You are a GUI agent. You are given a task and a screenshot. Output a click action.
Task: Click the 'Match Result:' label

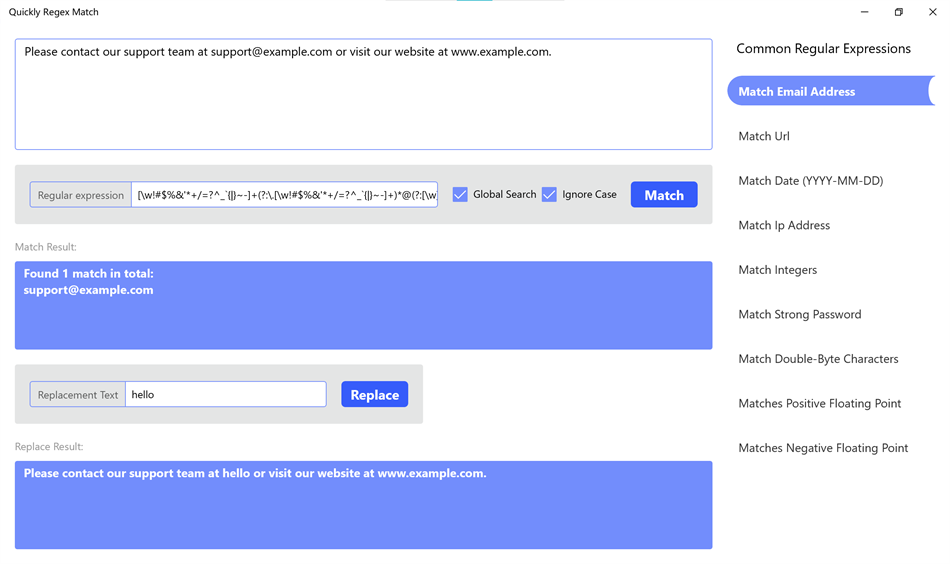(x=45, y=247)
